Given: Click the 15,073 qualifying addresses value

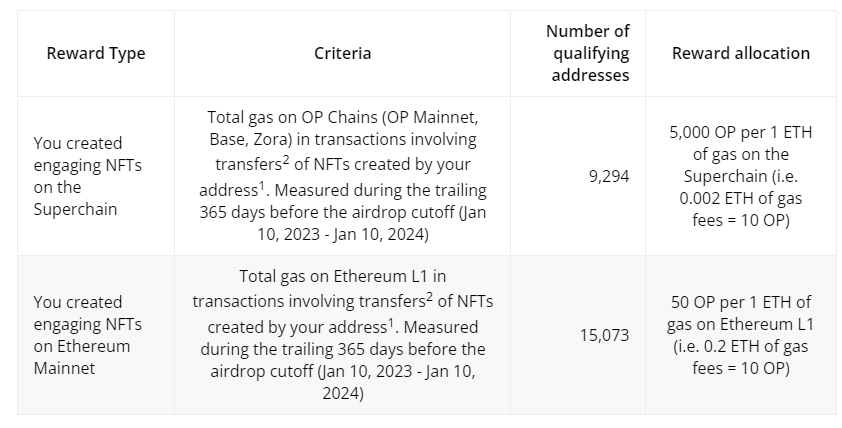Looking at the screenshot, I should point(604,335).
